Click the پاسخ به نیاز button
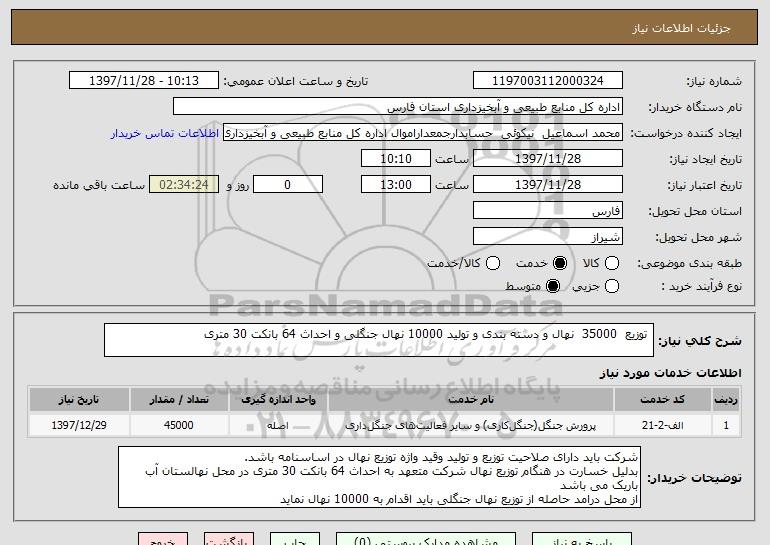Screen dimensions: 770x545 (x=582, y=539)
